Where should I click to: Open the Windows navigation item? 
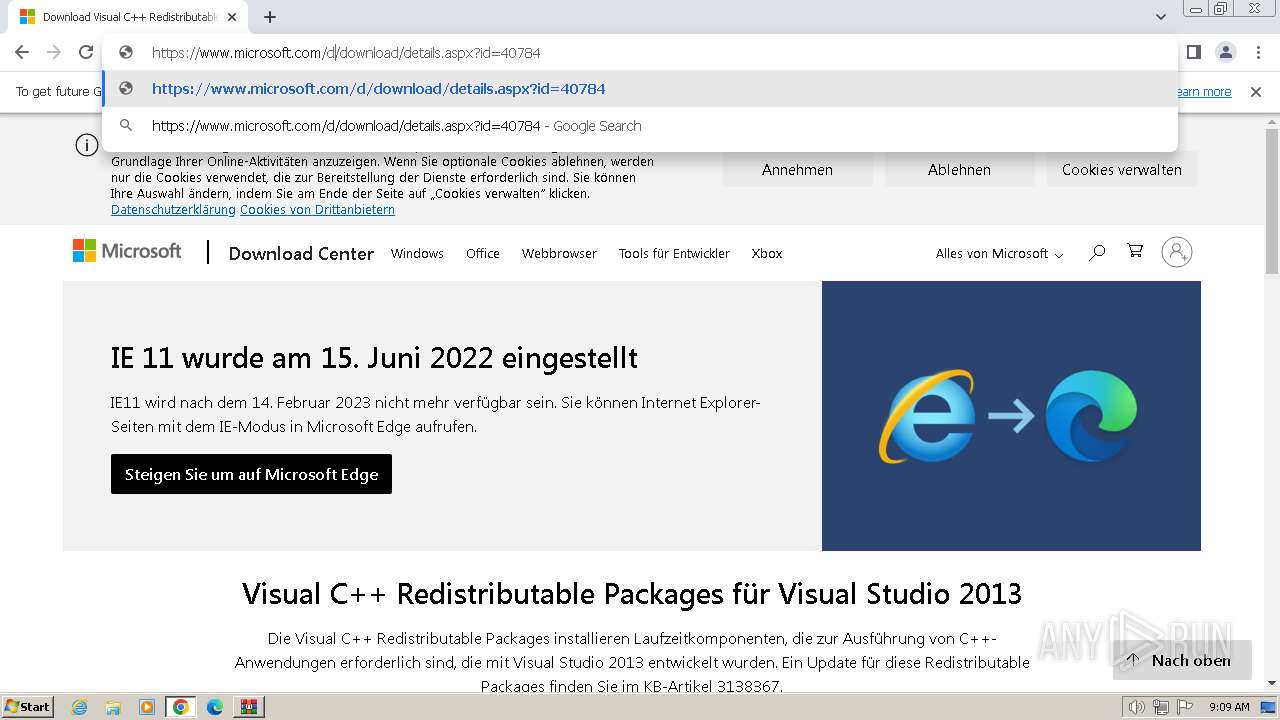(417, 254)
